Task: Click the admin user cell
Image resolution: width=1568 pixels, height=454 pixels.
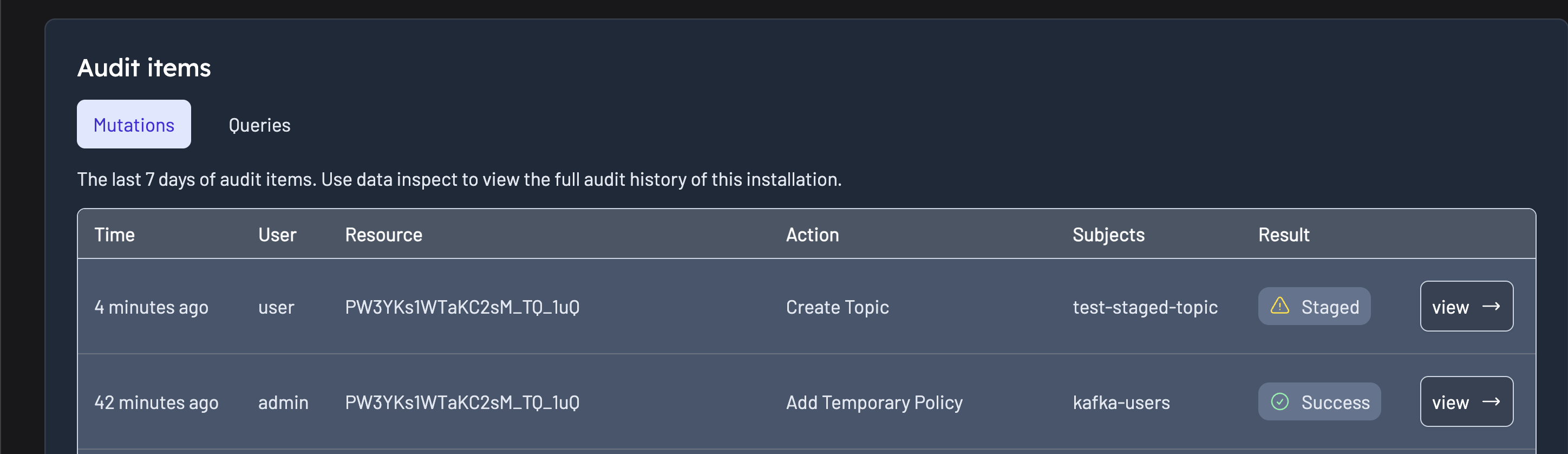Action: [x=283, y=402]
